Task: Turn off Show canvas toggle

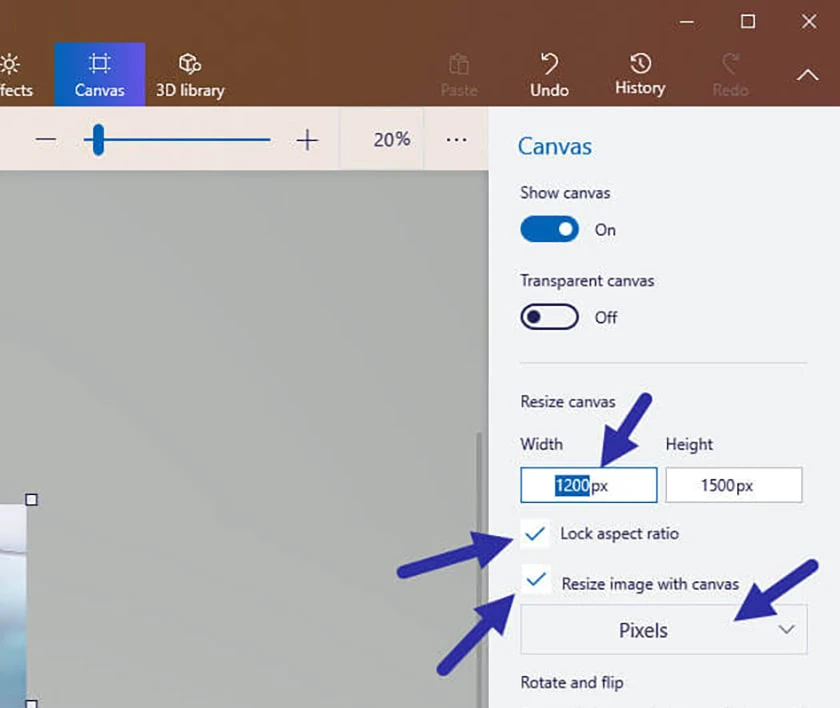Action: [x=550, y=229]
